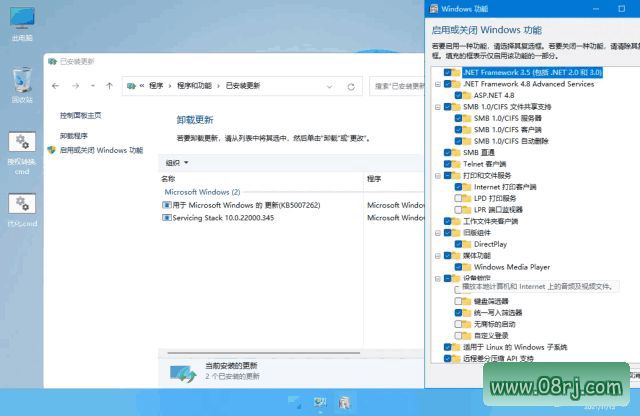Uncheck Internet 打印客户端 checkbox

(458, 187)
